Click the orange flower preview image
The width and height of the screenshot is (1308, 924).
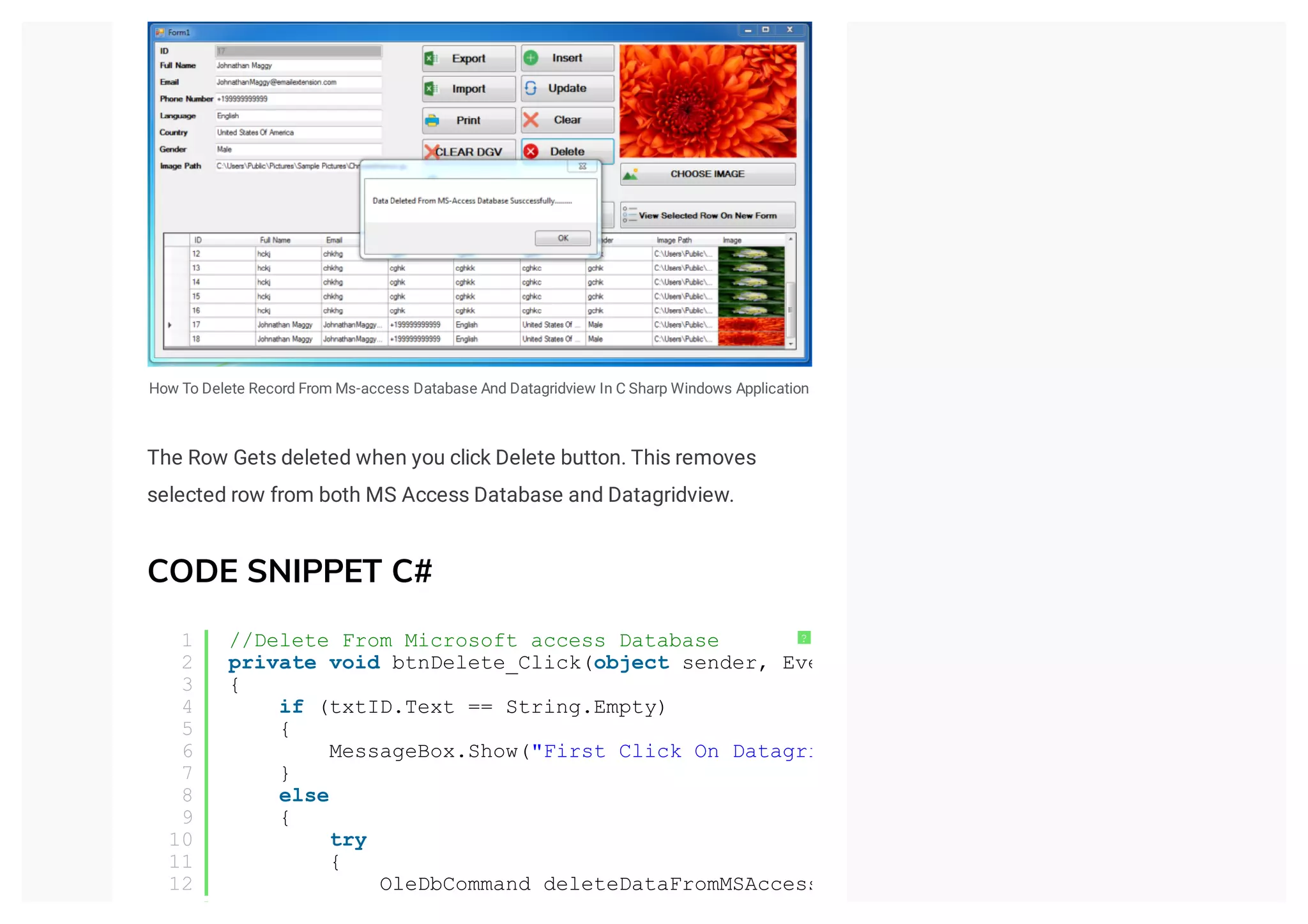708,100
